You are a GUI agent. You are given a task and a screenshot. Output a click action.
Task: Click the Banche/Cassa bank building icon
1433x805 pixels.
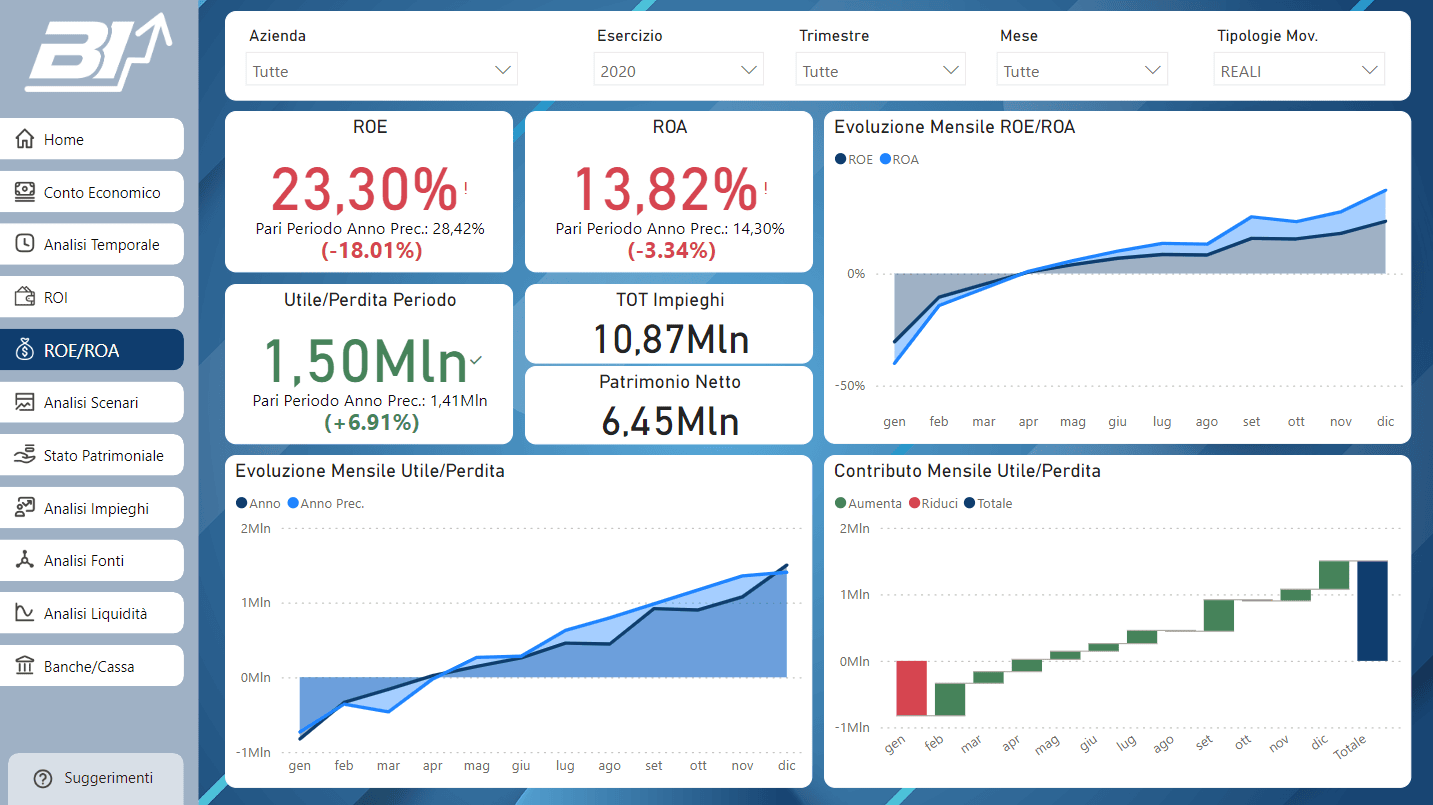25,666
